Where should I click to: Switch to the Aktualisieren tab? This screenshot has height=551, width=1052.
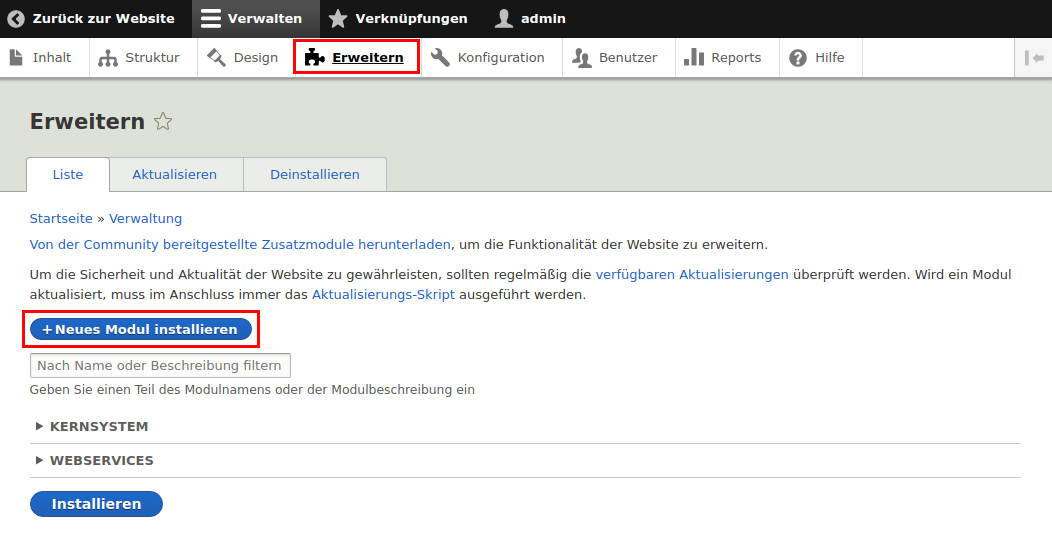175,175
